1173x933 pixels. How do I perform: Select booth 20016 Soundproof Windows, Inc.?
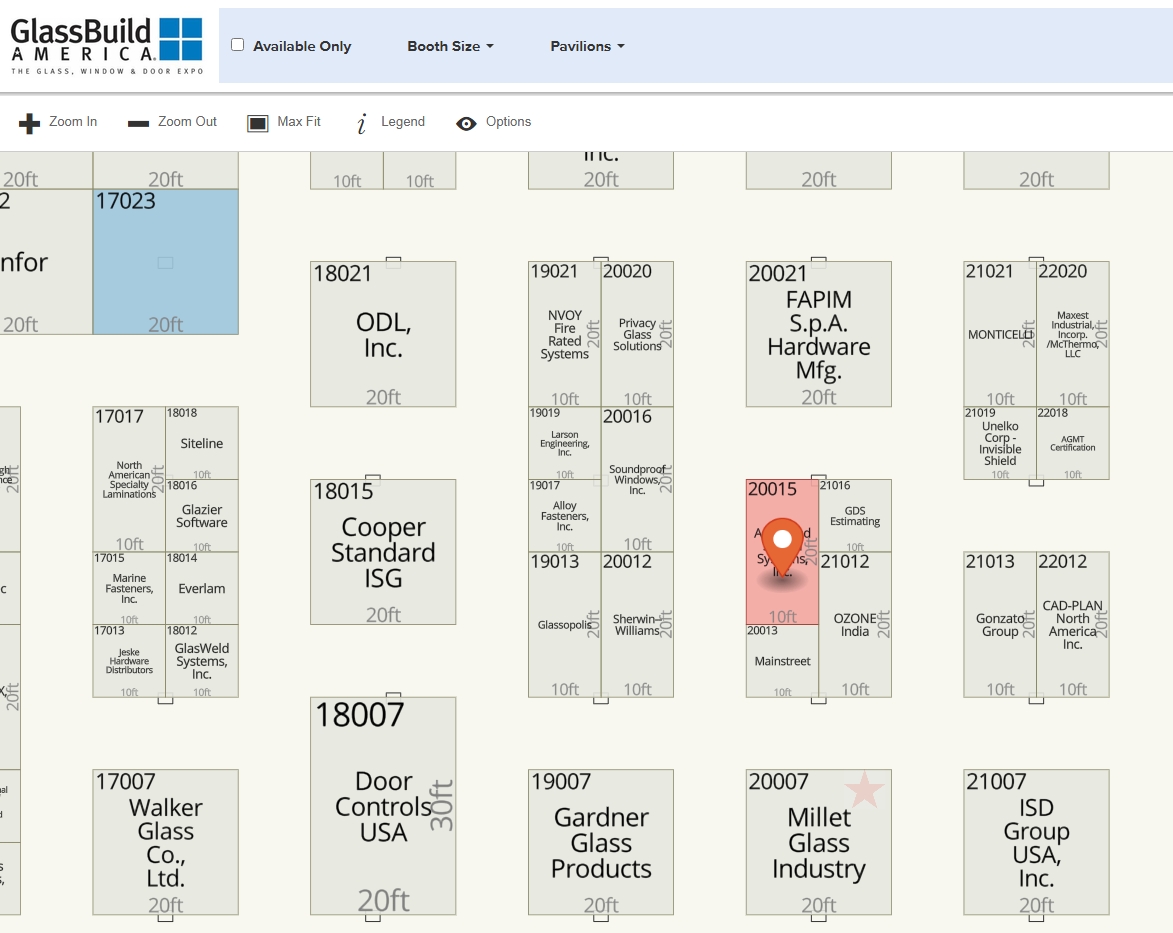pyautogui.click(x=637, y=480)
